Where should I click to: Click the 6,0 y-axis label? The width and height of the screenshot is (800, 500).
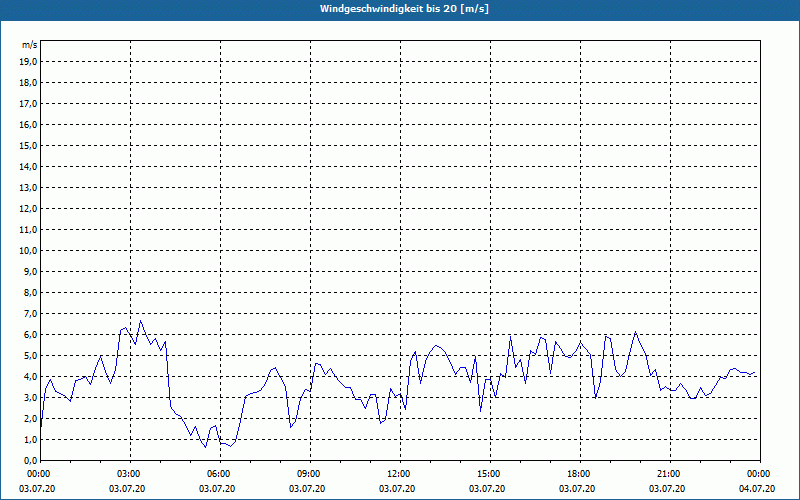tap(30, 335)
